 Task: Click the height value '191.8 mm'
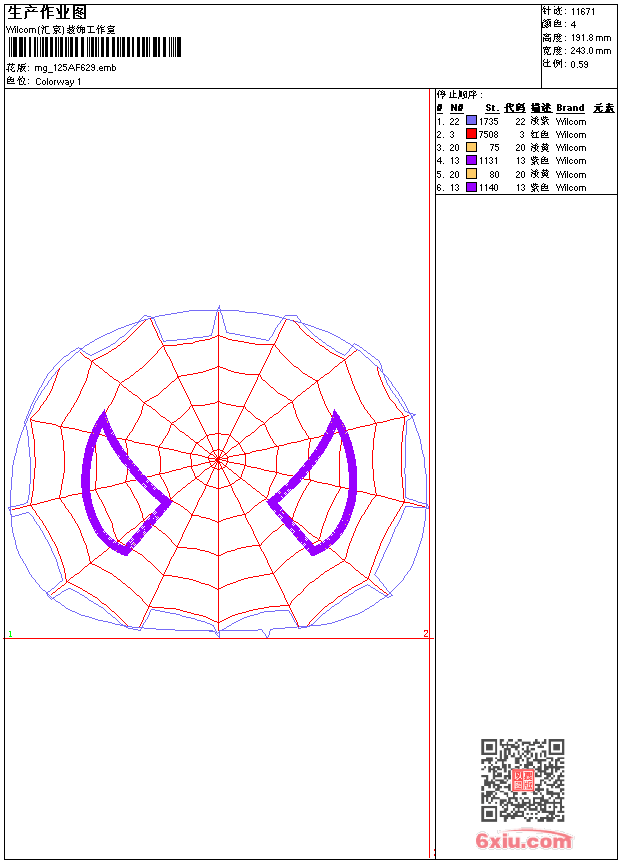pos(591,38)
